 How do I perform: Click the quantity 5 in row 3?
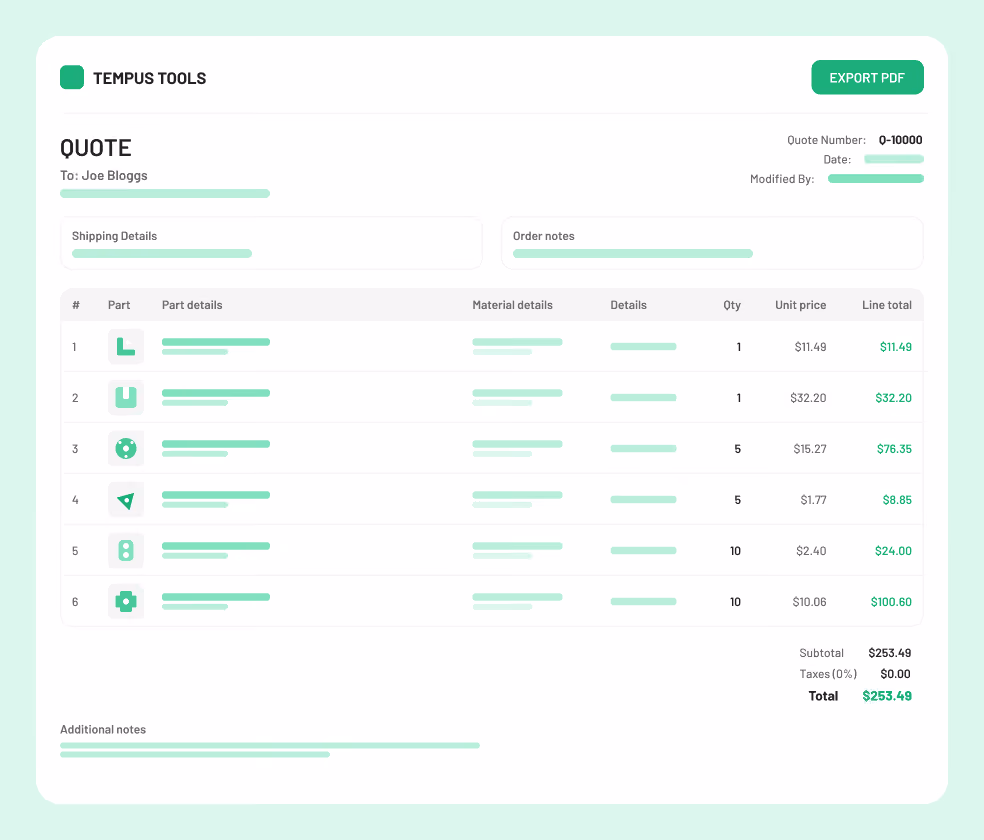coord(737,449)
